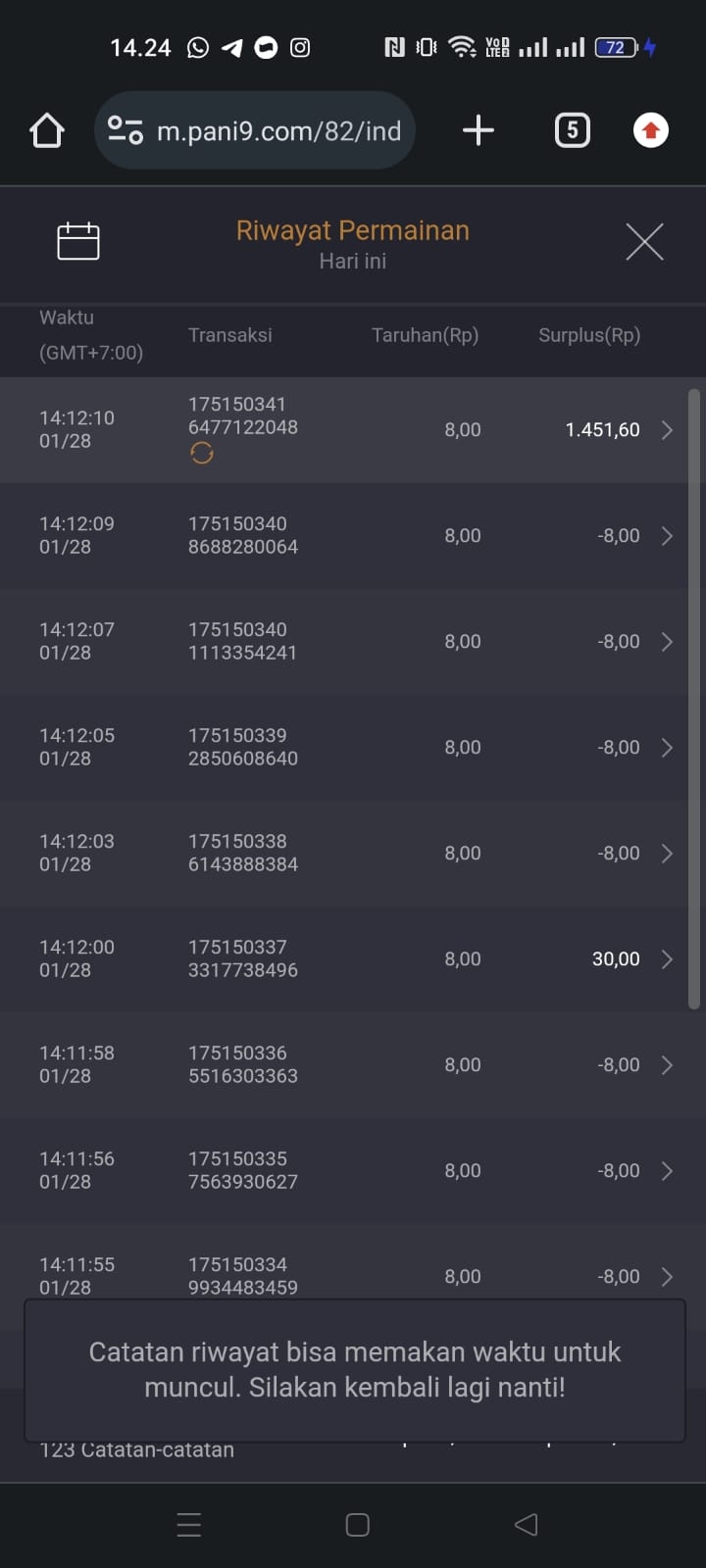The image size is (706, 1568).
Task: Expand the 14:12:10 transaction details chevron
Action: pyautogui.click(x=667, y=430)
